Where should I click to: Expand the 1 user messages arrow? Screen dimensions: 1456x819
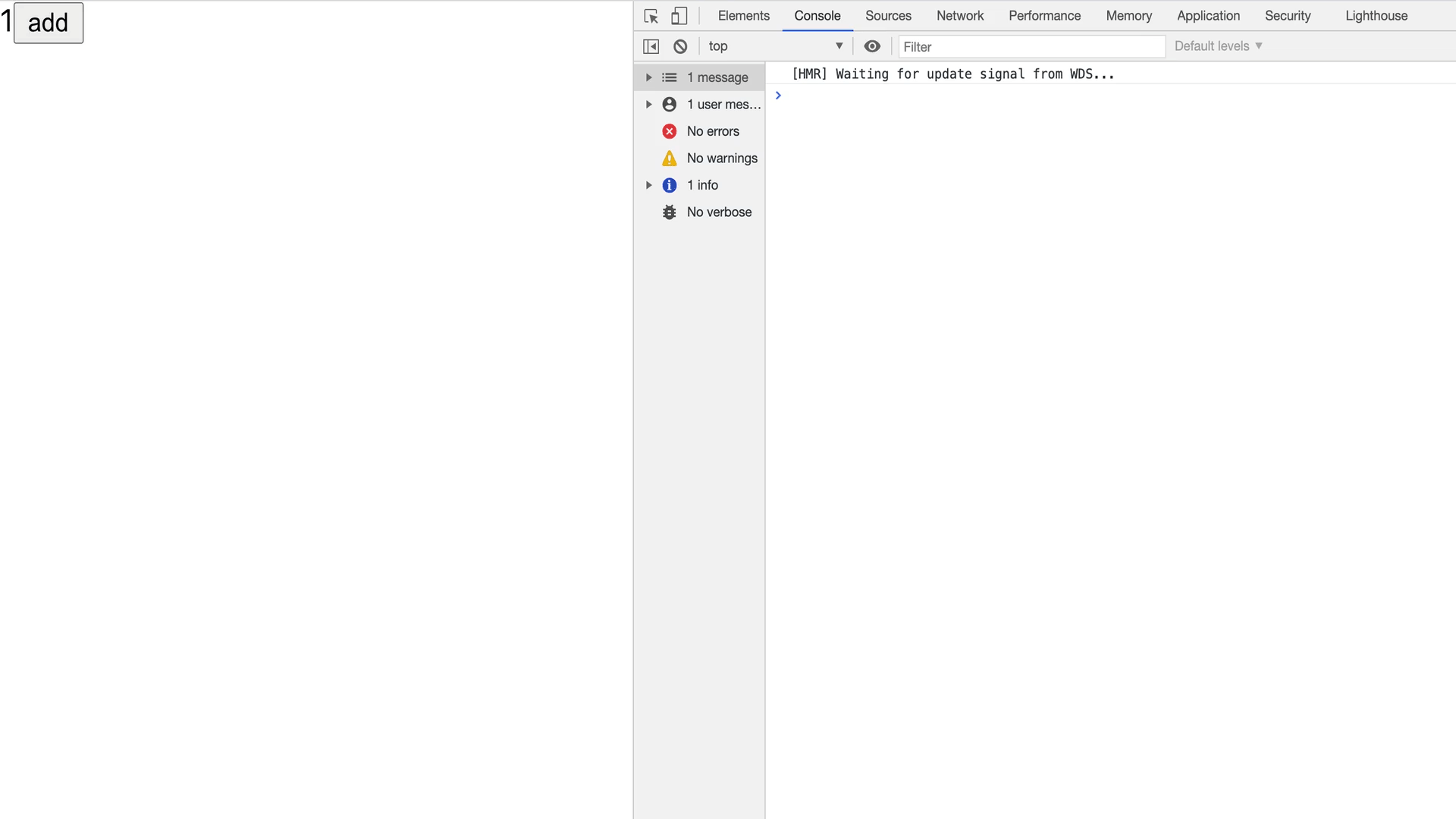[648, 105]
